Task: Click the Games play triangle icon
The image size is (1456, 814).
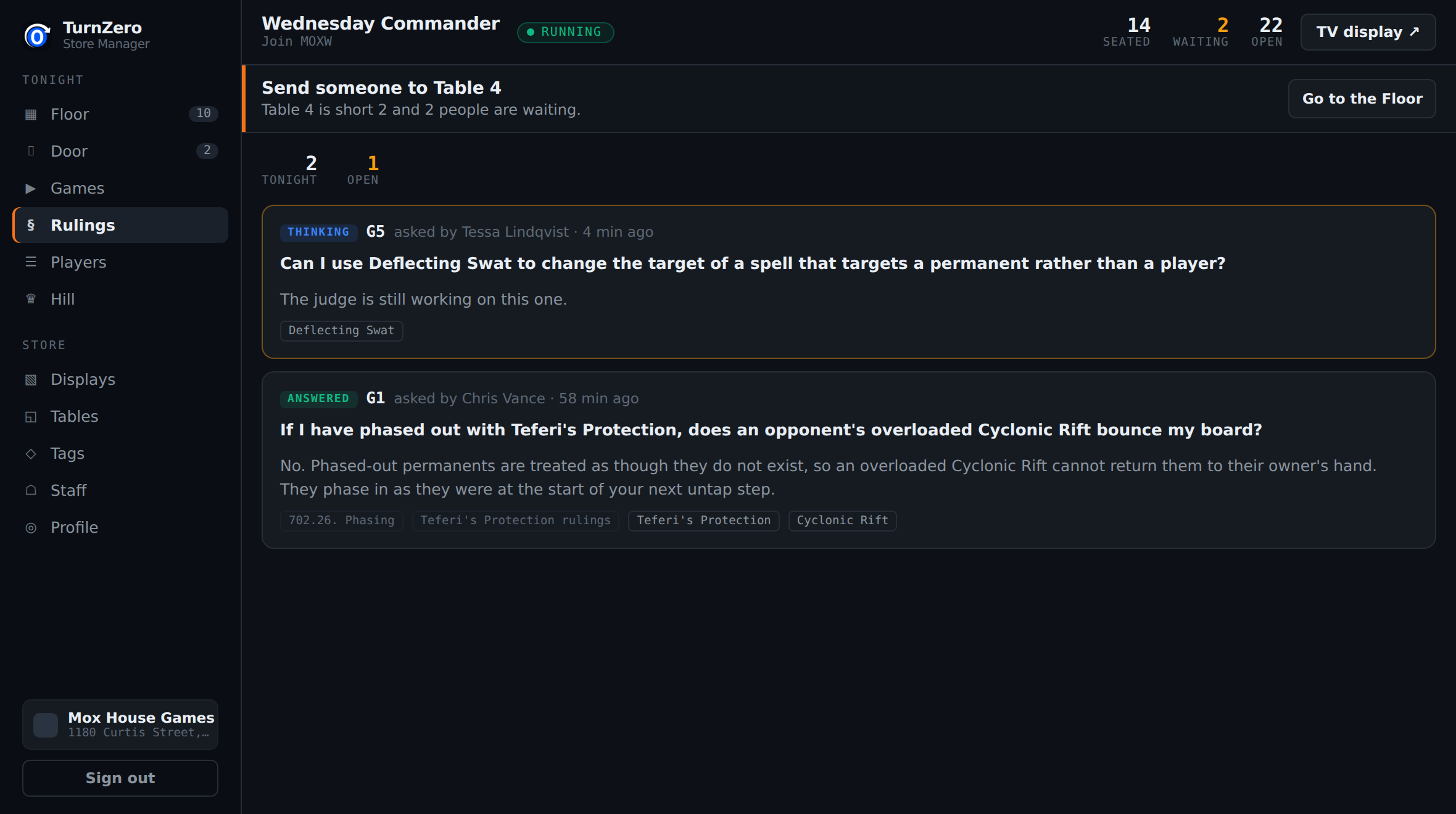Action: click(x=31, y=188)
